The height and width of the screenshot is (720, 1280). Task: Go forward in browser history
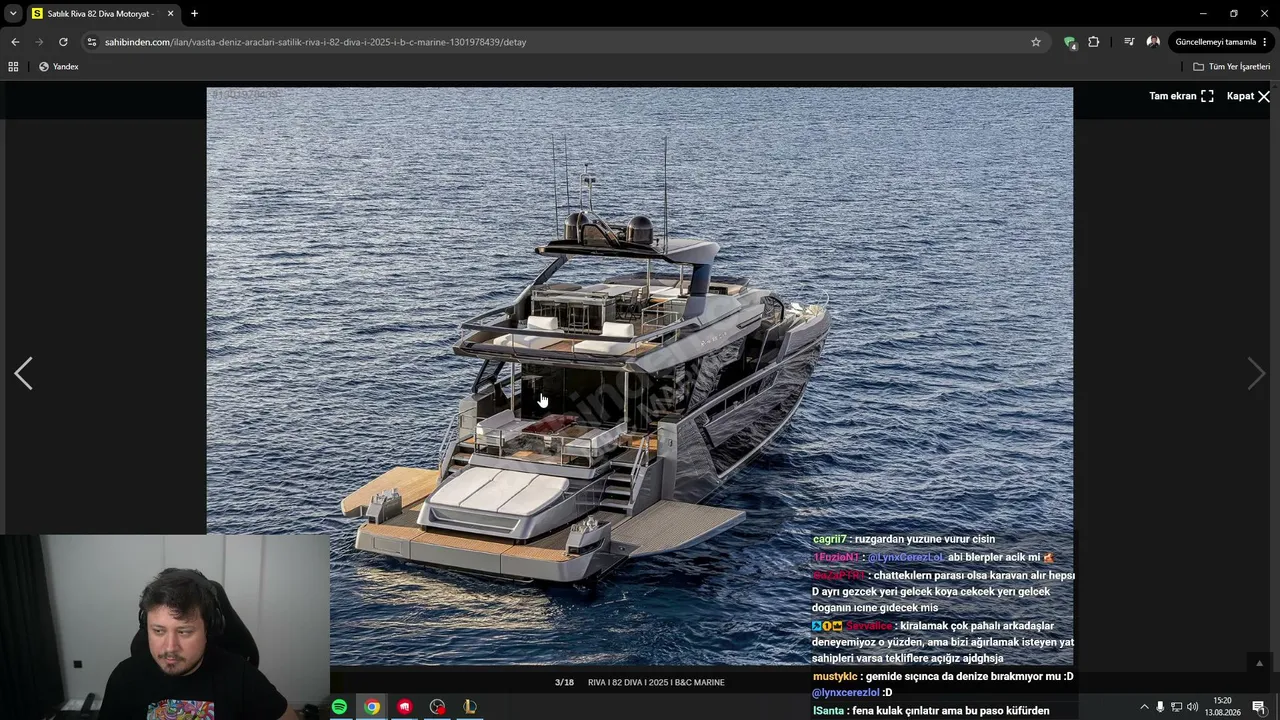(x=39, y=42)
